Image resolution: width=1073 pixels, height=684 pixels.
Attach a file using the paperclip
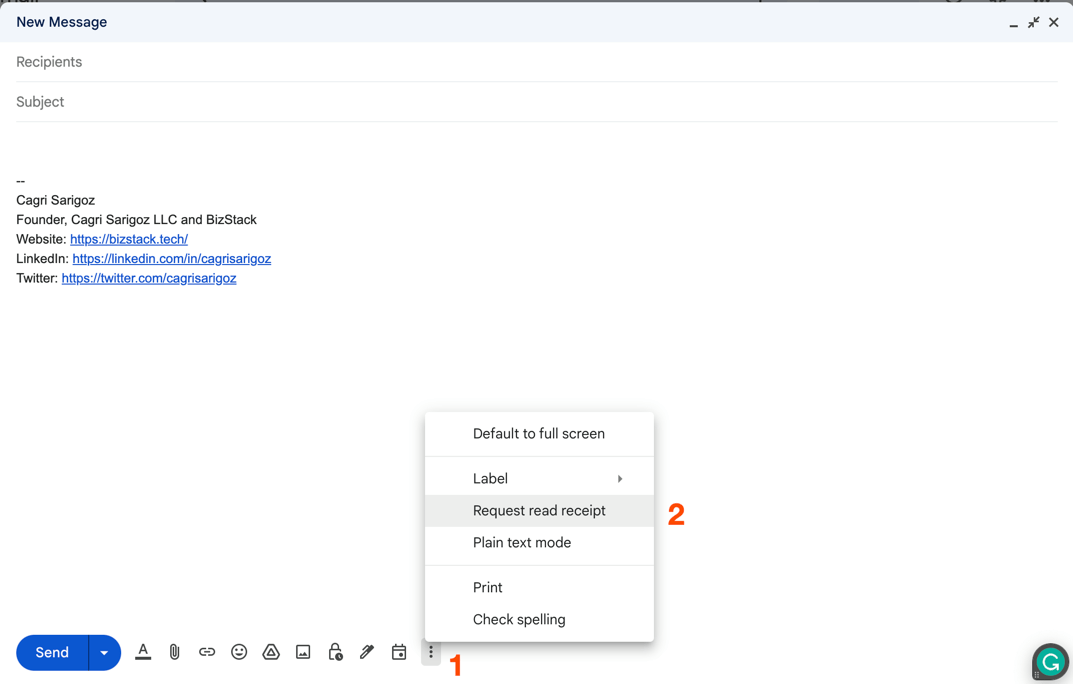click(175, 652)
